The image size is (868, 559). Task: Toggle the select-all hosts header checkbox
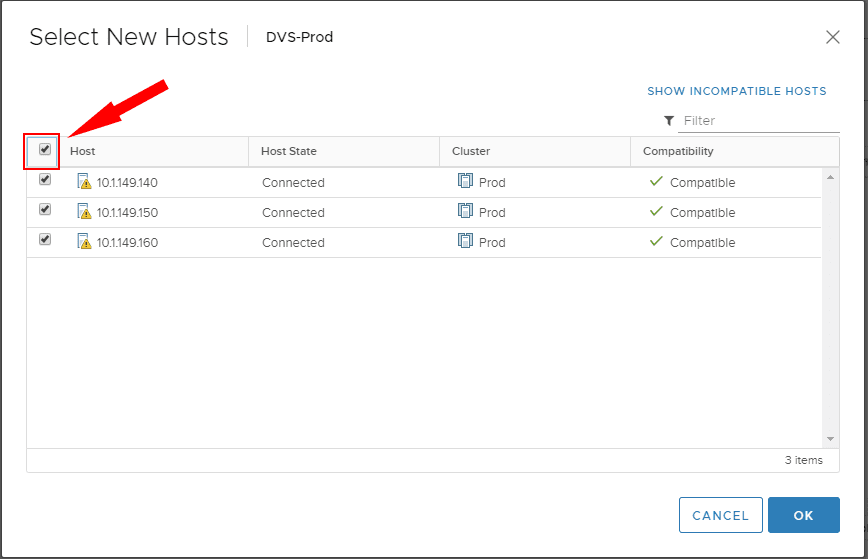click(x=45, y=149)
